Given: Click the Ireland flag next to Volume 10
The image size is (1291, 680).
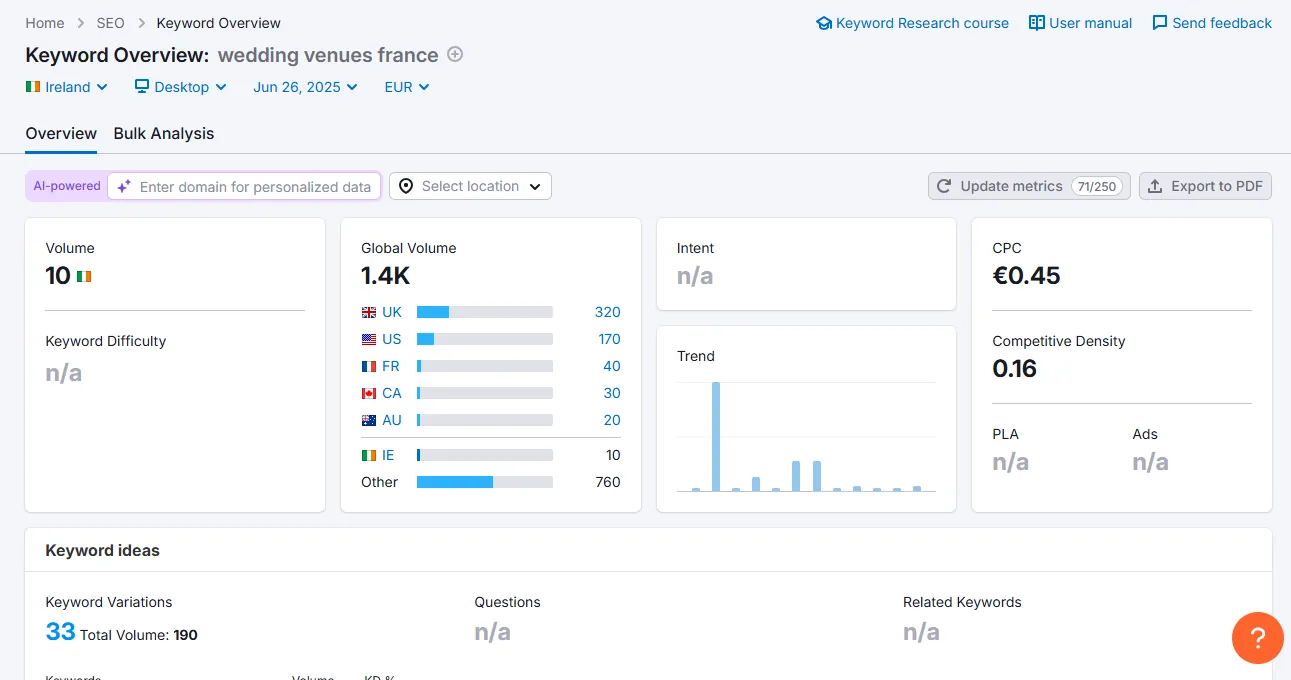Looking at the screenshot, I should (84, 276).
